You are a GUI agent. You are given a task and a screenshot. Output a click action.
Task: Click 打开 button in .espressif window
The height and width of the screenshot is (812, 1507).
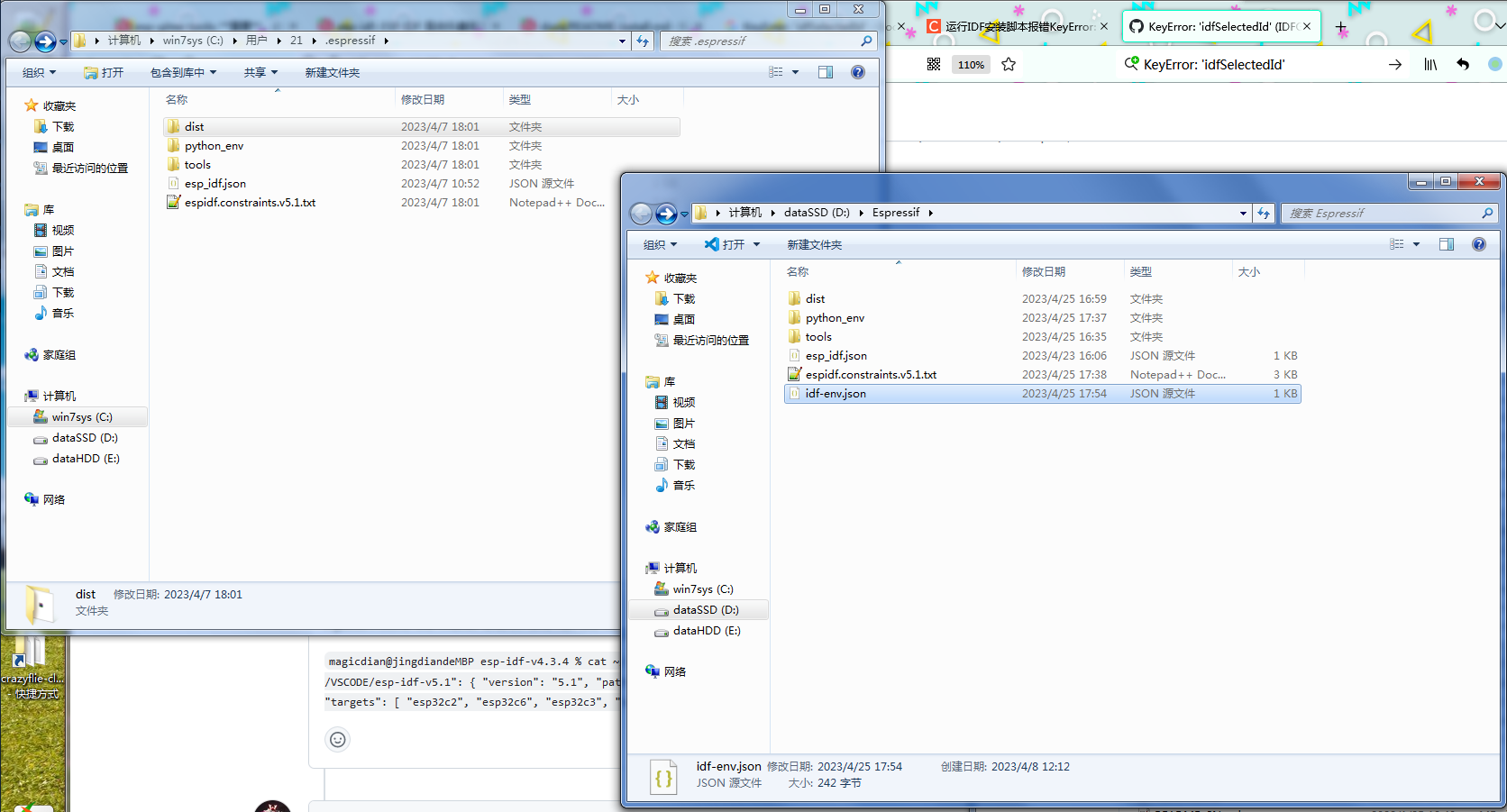click(x=104, y=72)
